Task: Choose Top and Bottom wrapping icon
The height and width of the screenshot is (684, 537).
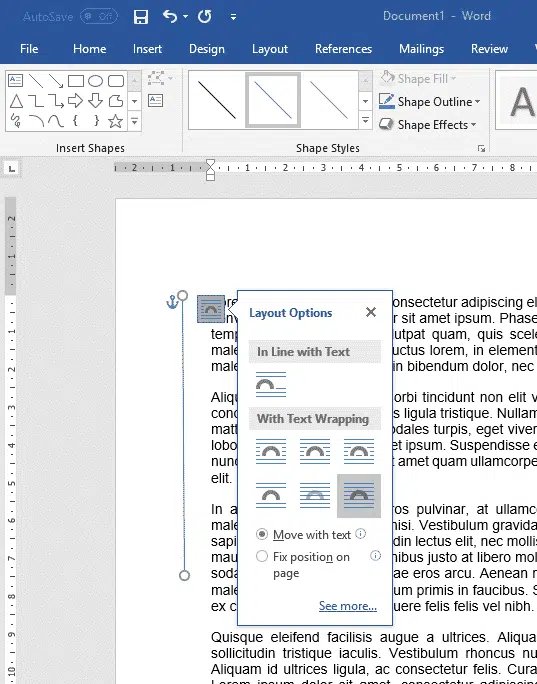Action: [271, 496]
